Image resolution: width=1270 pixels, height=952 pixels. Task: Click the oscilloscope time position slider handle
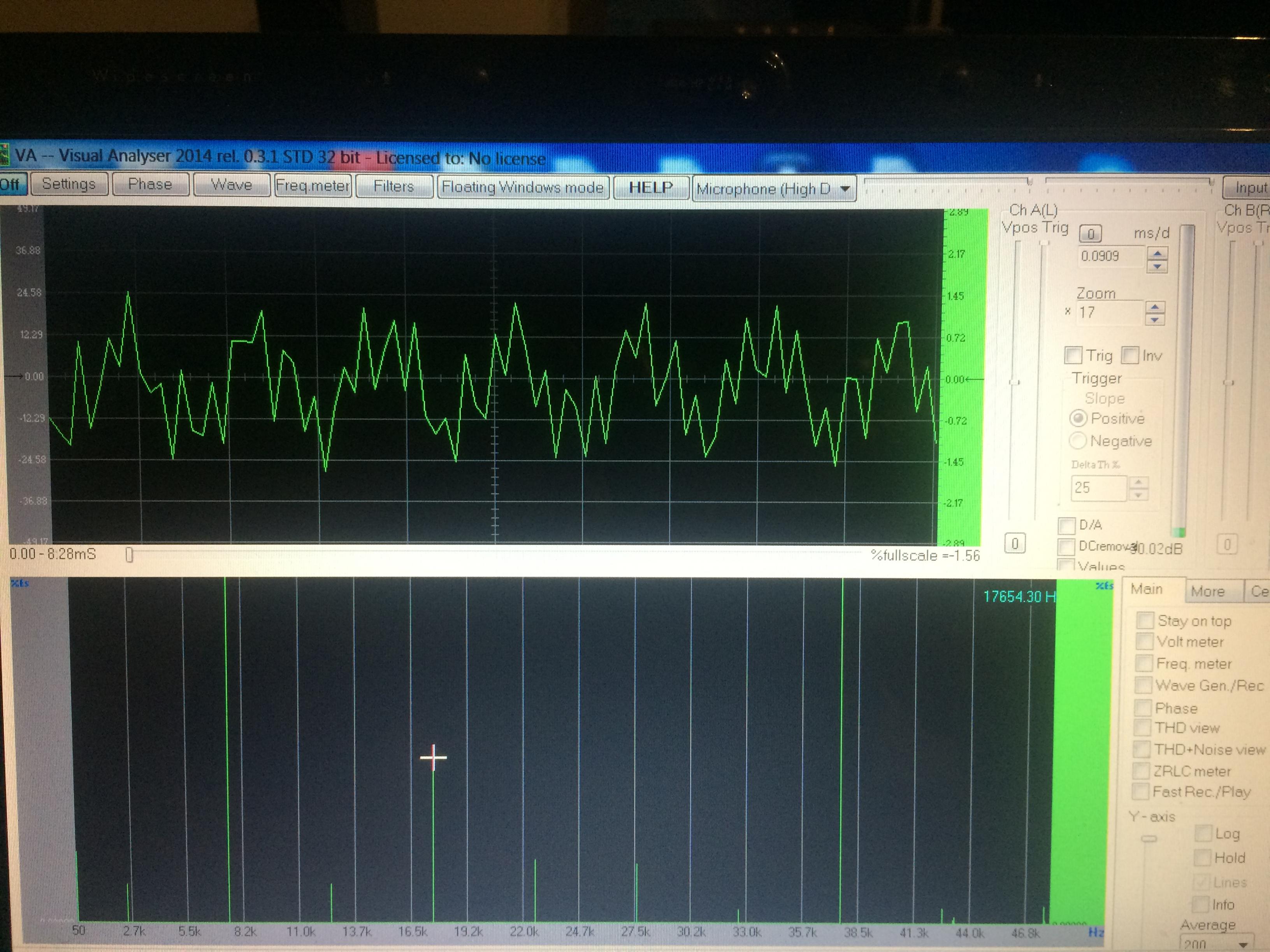[x=129, y=554]
